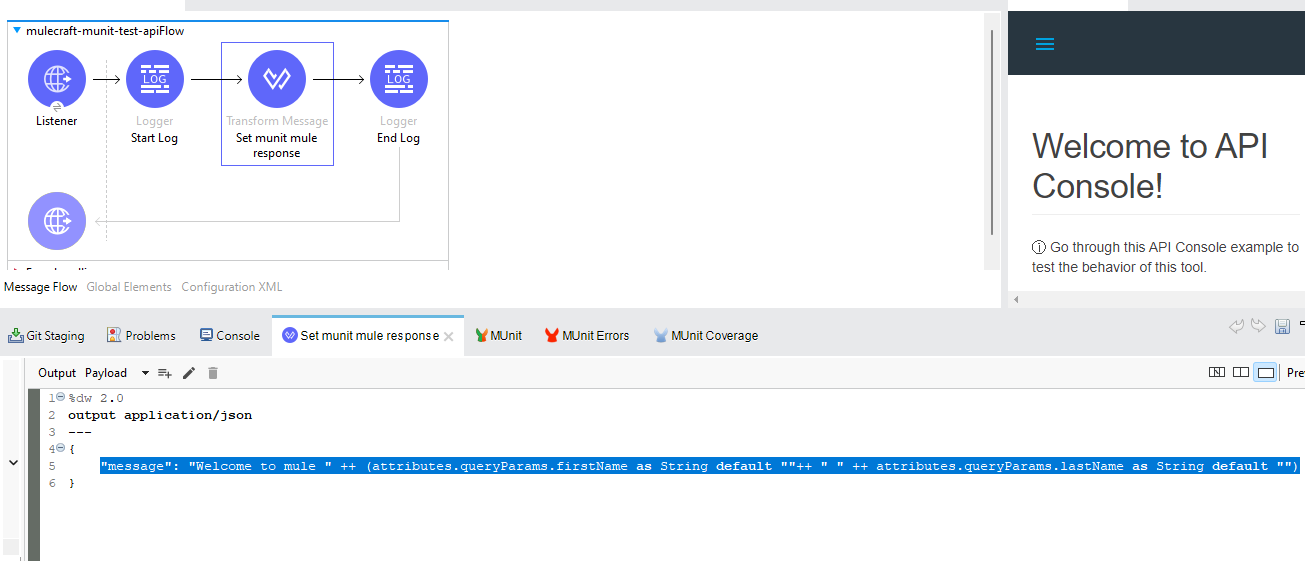1305x561 pixels.
Task: Collapse the code fold at line 4
Action: pos(60,449)
